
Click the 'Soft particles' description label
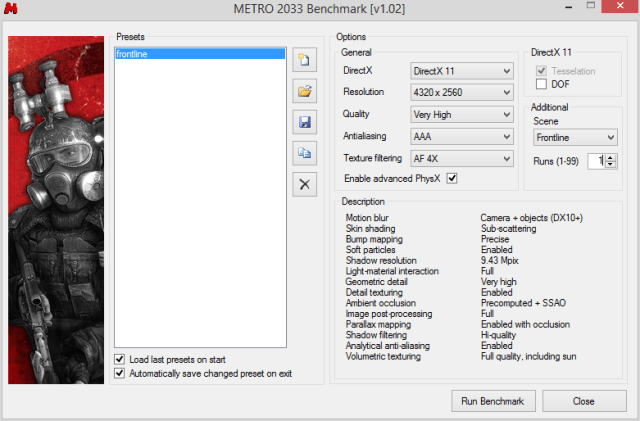coord(370,249)
